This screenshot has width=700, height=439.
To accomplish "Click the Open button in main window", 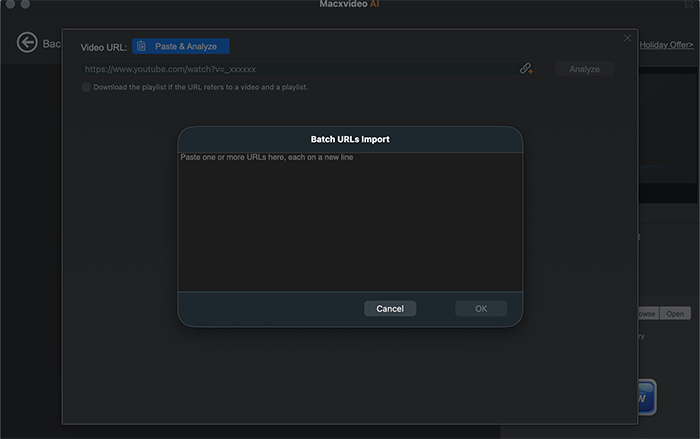I will [675, 314].
